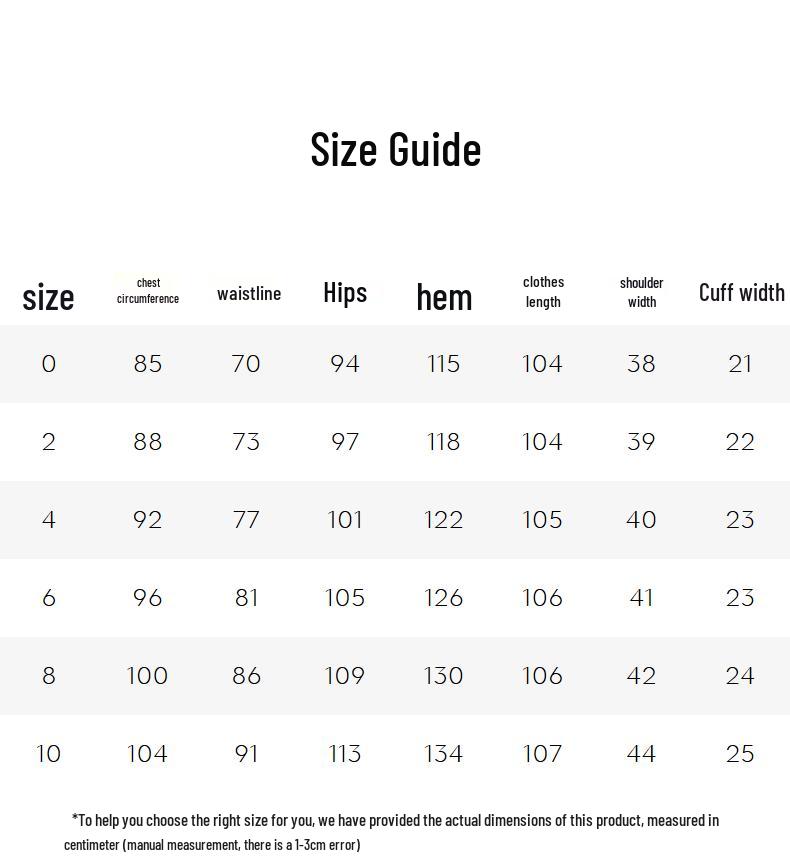
Task: Select the shoulder width column header
Action: tap(641, 292)
